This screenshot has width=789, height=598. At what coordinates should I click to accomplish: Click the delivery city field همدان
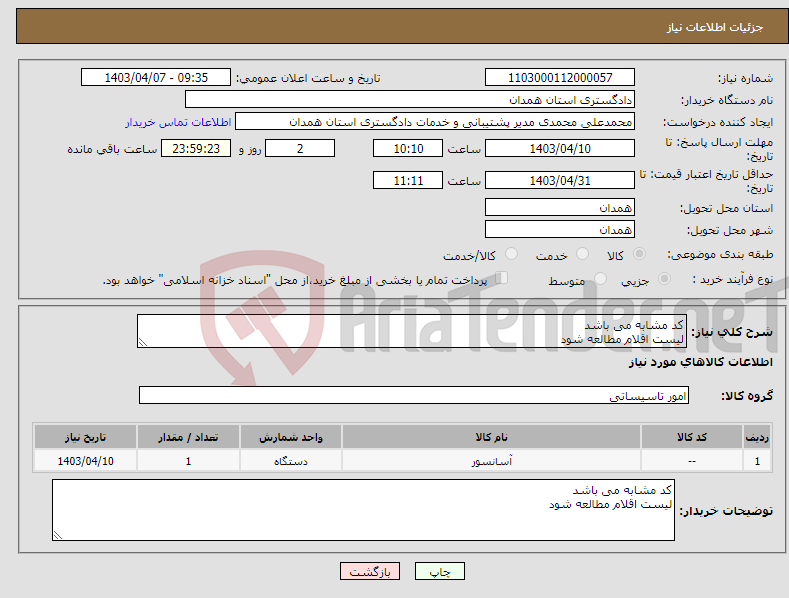tap(560, 230)
